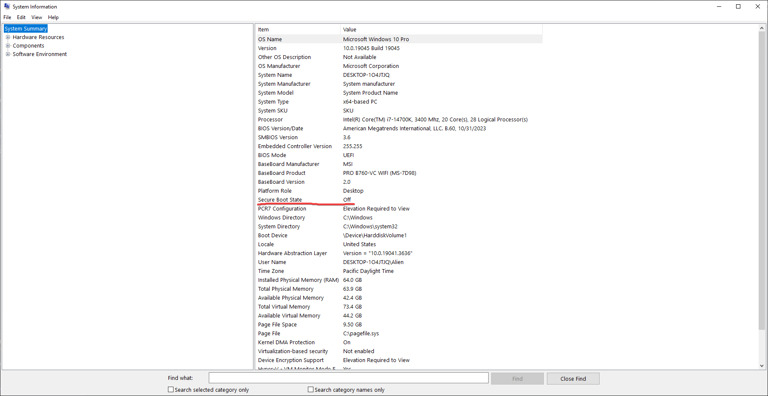Select the 'Version' item row

click(399, 48)
